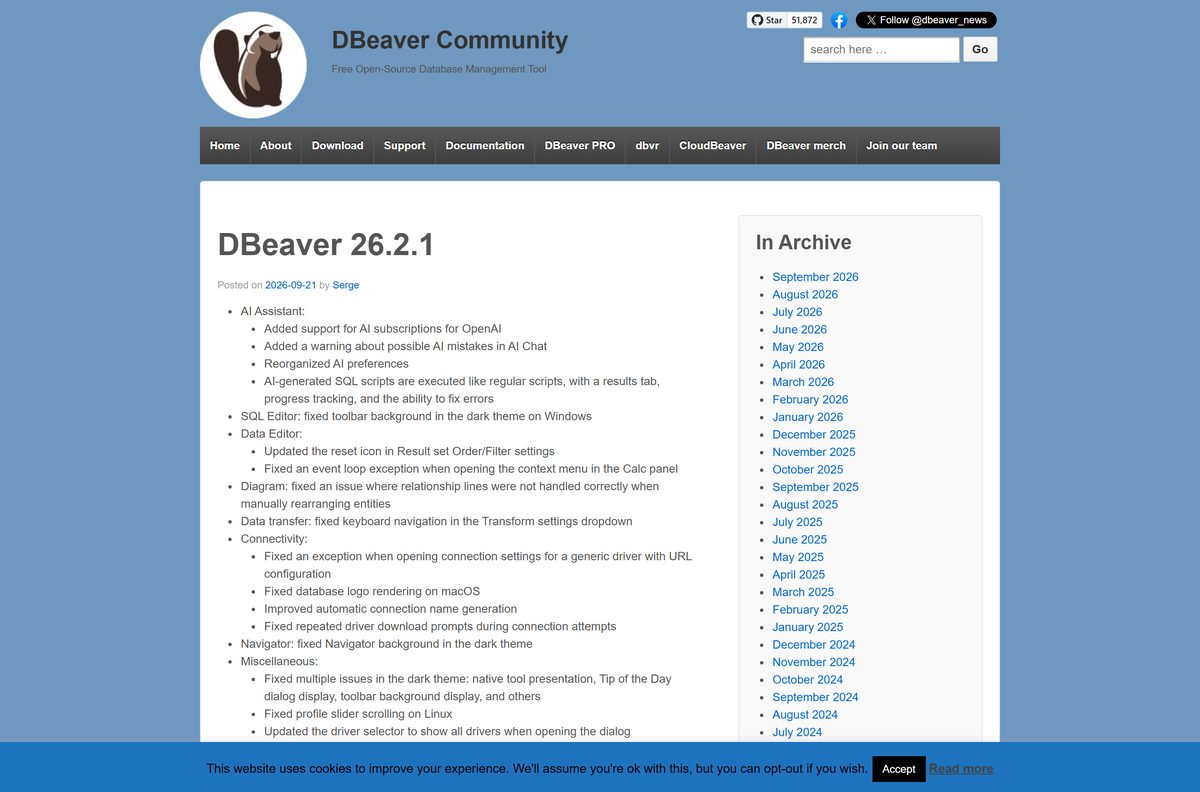Open October 2025 archive link
1200x792 pixels.
(808, 469)
